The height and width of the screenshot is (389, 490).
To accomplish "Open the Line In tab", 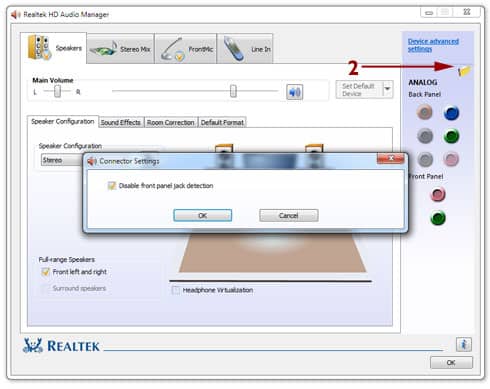I will point(245,49).
